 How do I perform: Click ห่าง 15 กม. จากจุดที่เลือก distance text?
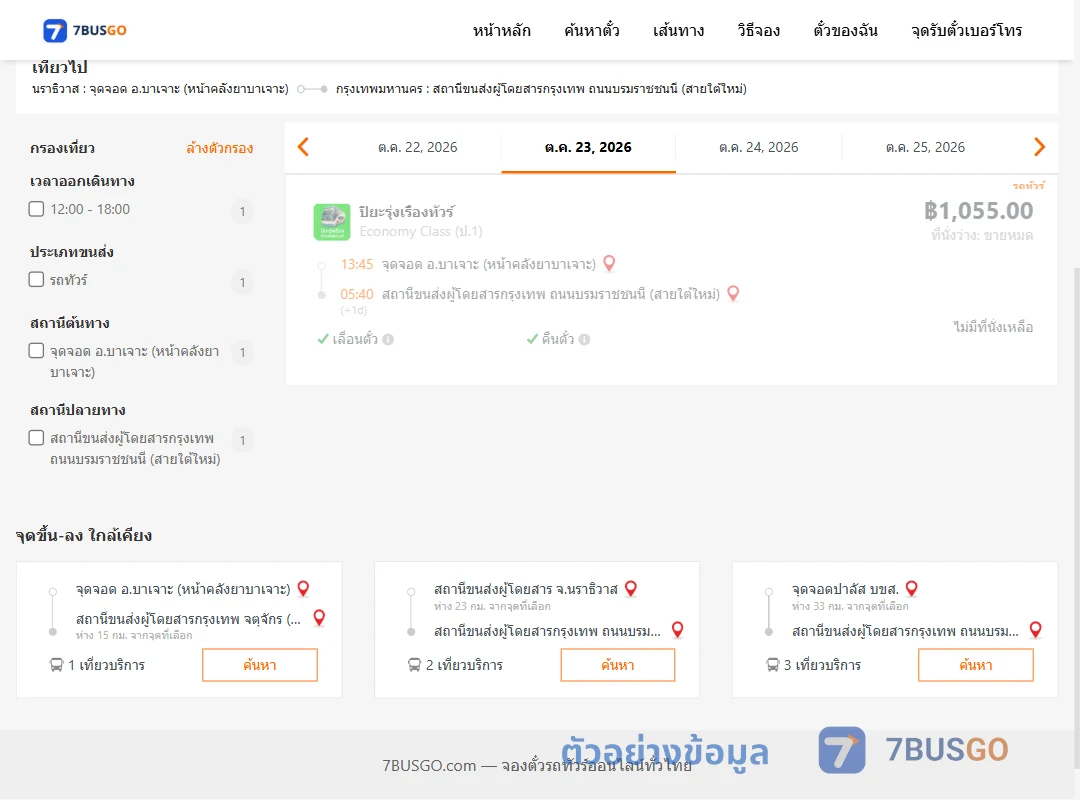tap(134, 635)
